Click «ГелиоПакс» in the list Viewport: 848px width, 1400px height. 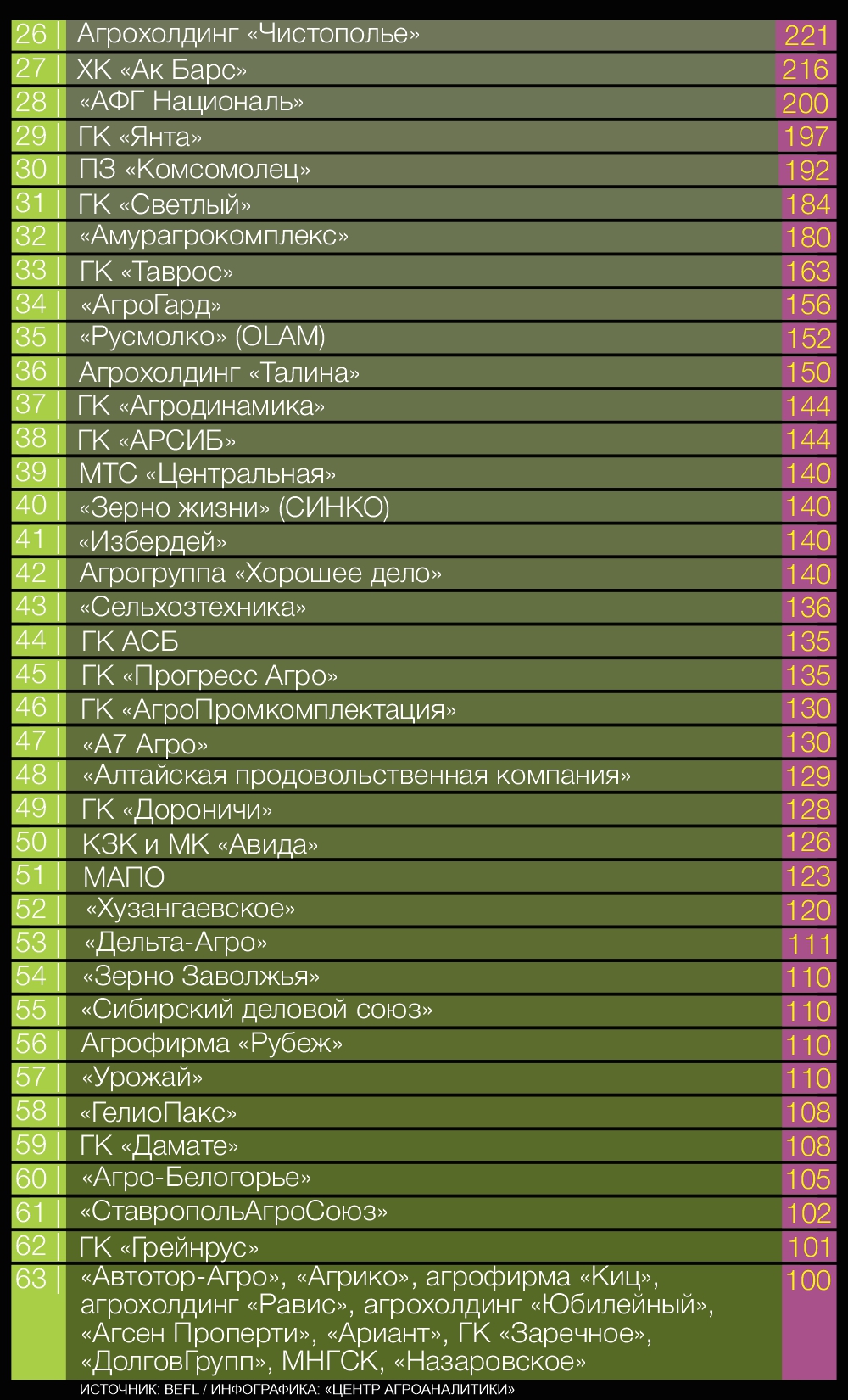pyautogui.click(x=158, y=1112)
